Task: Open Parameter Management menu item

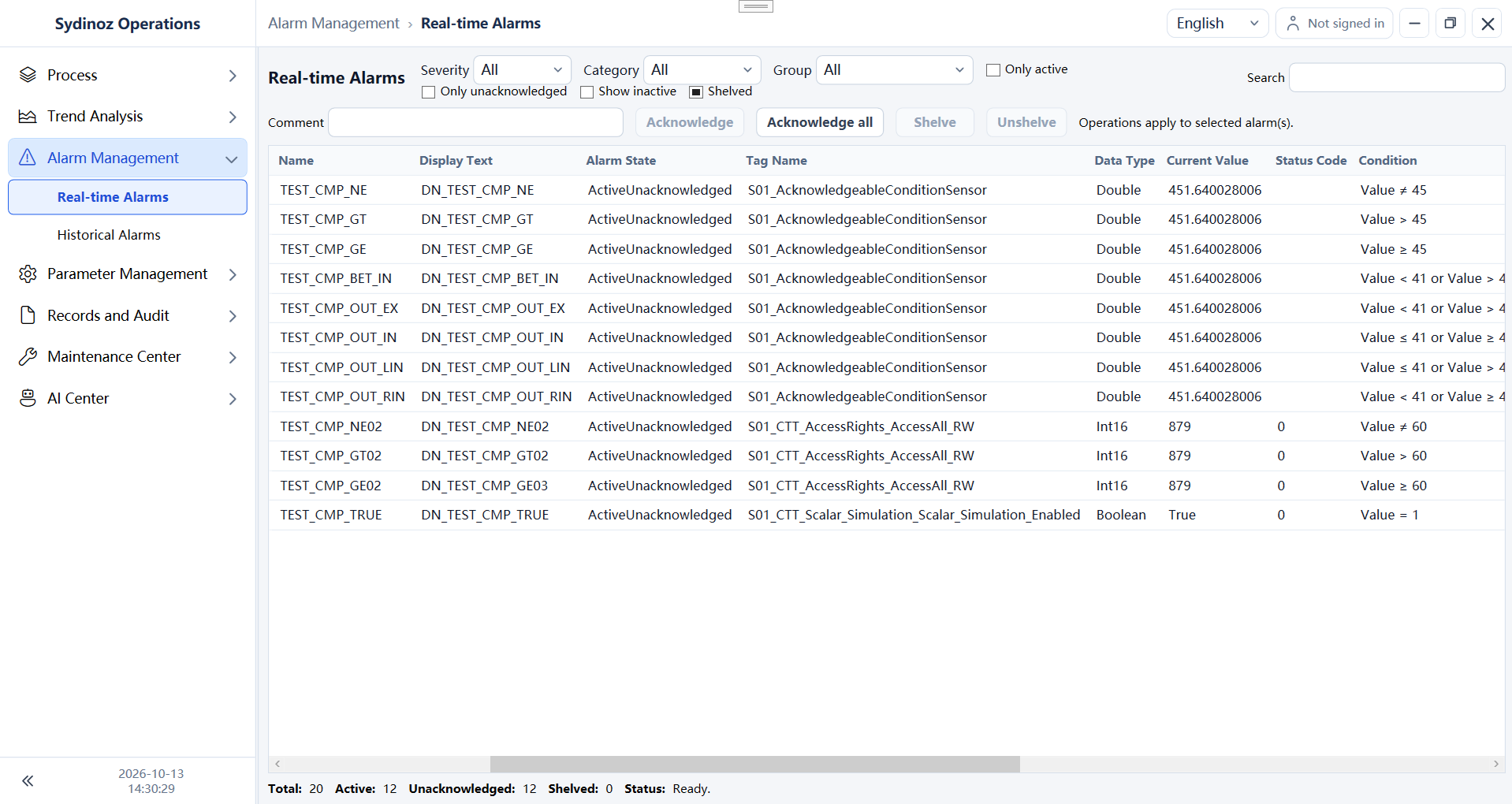Action: pos(128,274)
